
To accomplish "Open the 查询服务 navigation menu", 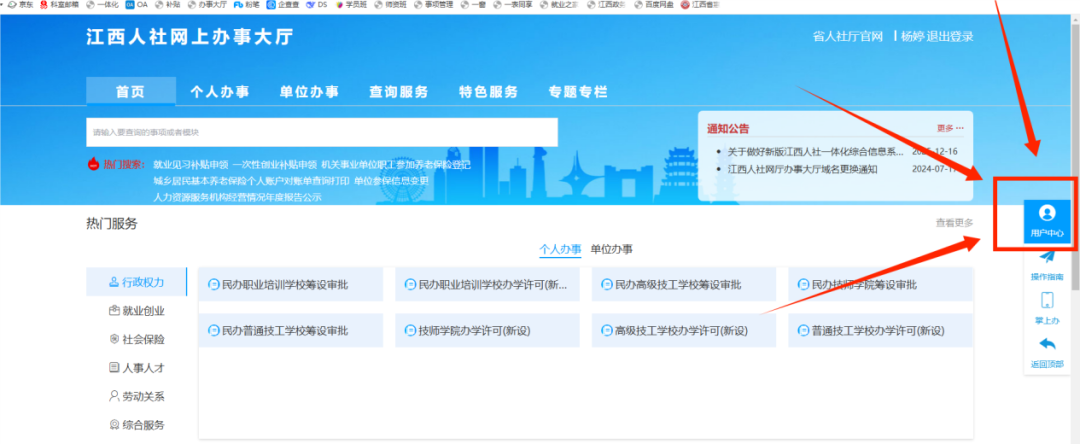I will (x=399, y=92).
